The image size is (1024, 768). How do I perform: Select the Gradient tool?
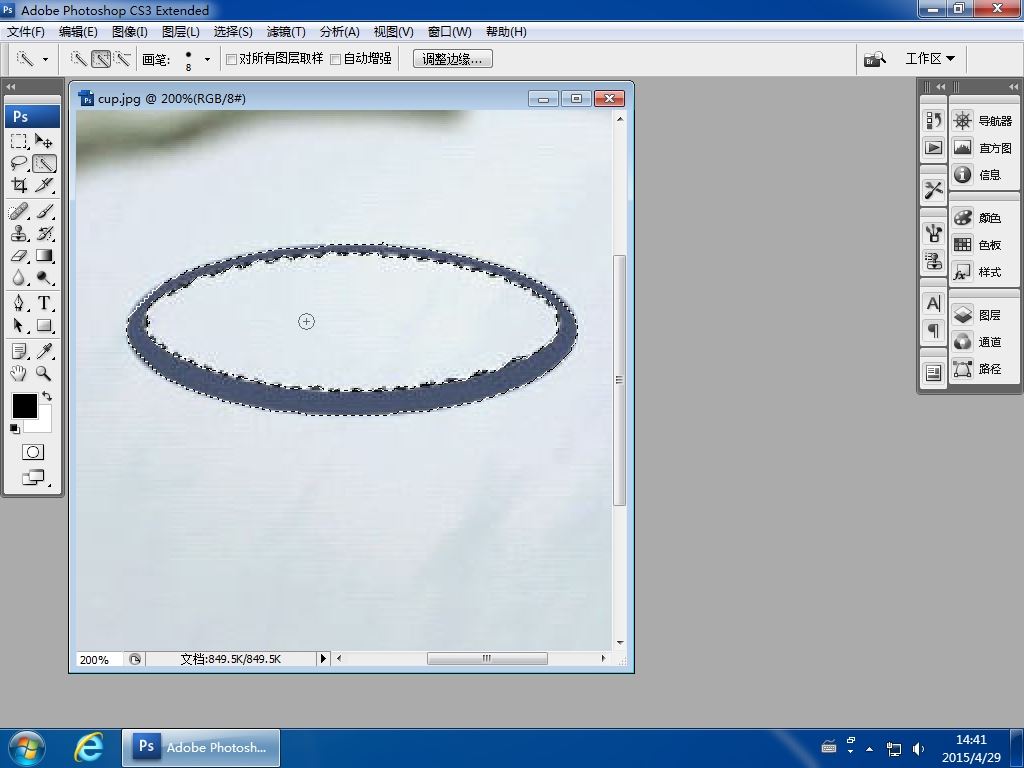click(44, 255)
